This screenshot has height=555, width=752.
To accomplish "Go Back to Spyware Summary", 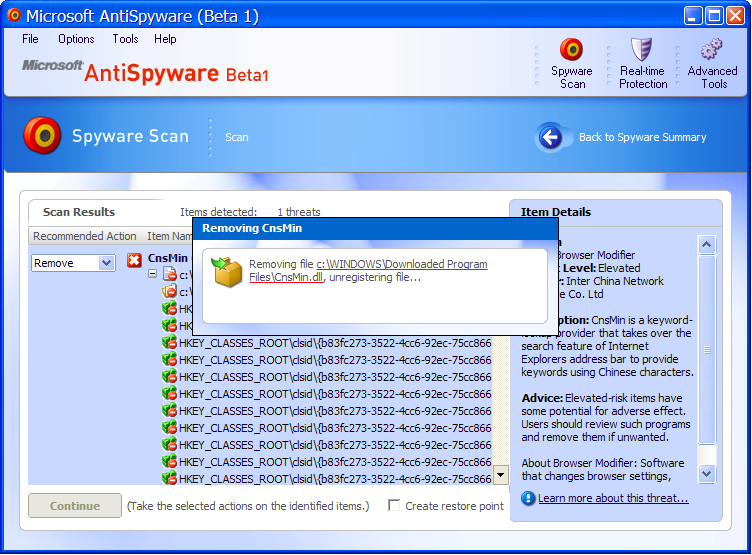I will point(642,137).
